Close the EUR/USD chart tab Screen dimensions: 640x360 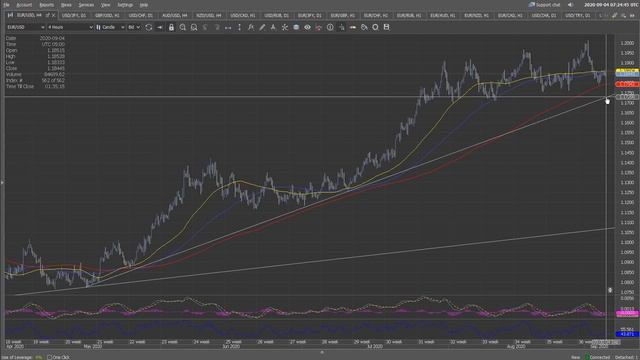tap(53, 15)
